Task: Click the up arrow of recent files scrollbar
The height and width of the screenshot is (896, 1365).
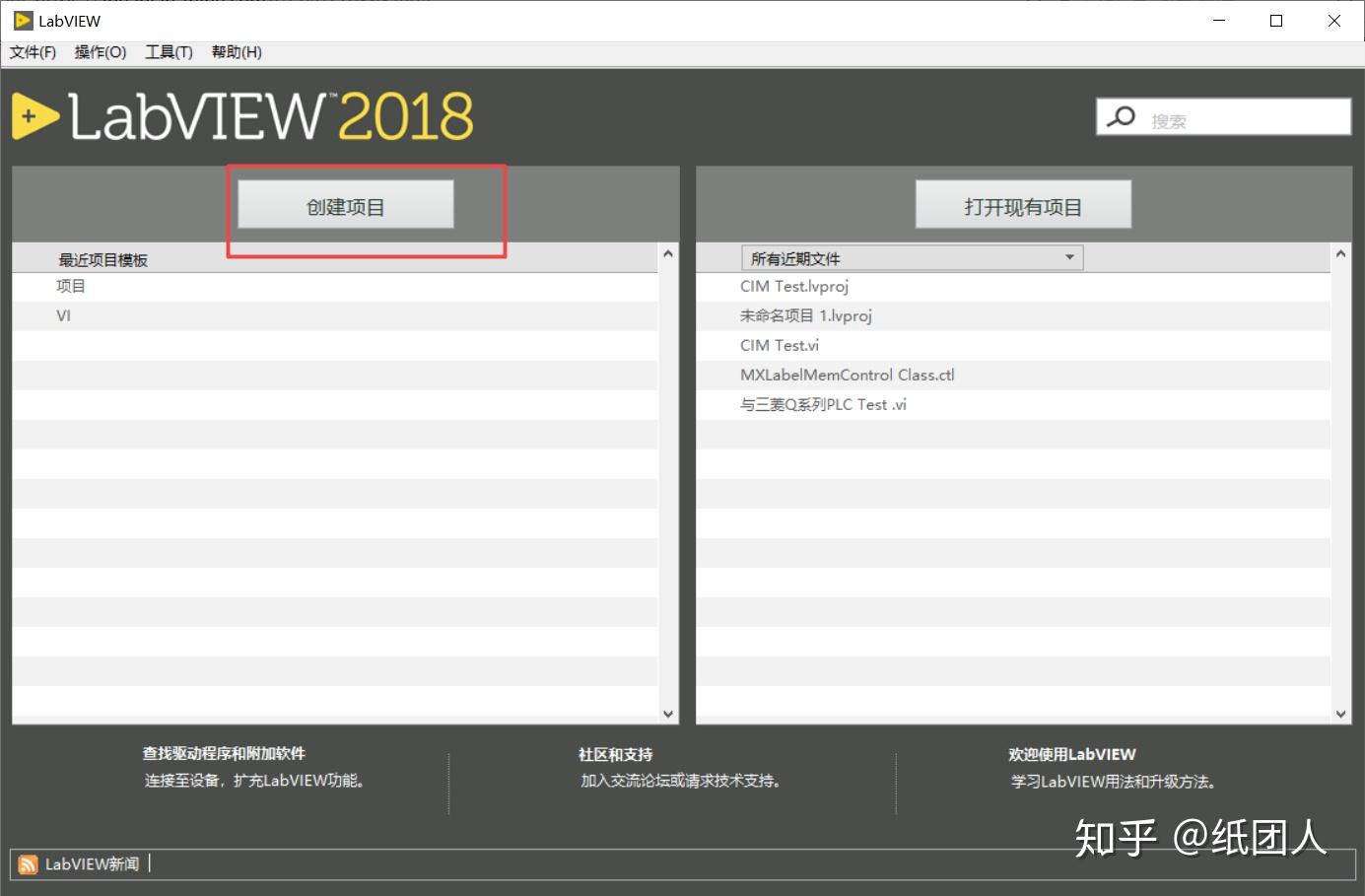Action: (x=1340, y=252)
